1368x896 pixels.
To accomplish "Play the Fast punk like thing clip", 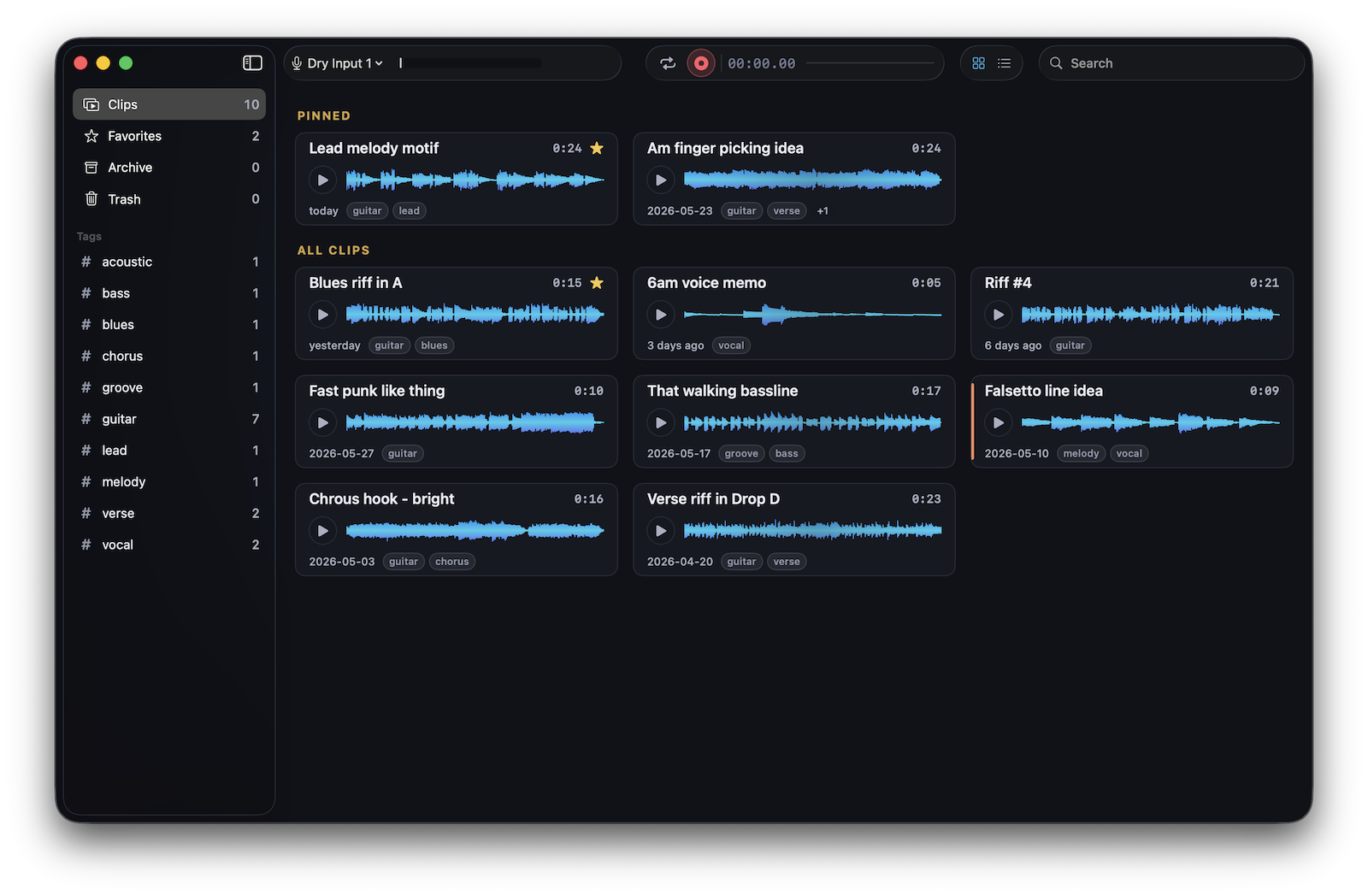I will pos(322,422).
